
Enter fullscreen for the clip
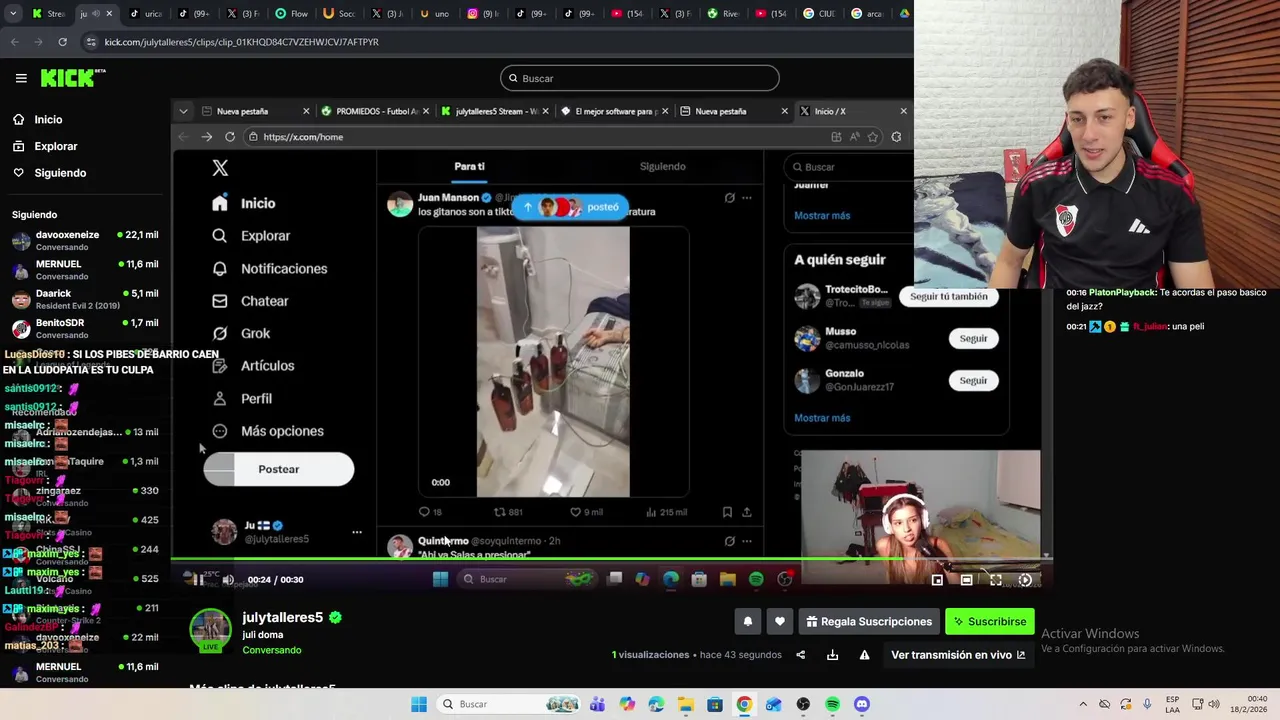996,579
